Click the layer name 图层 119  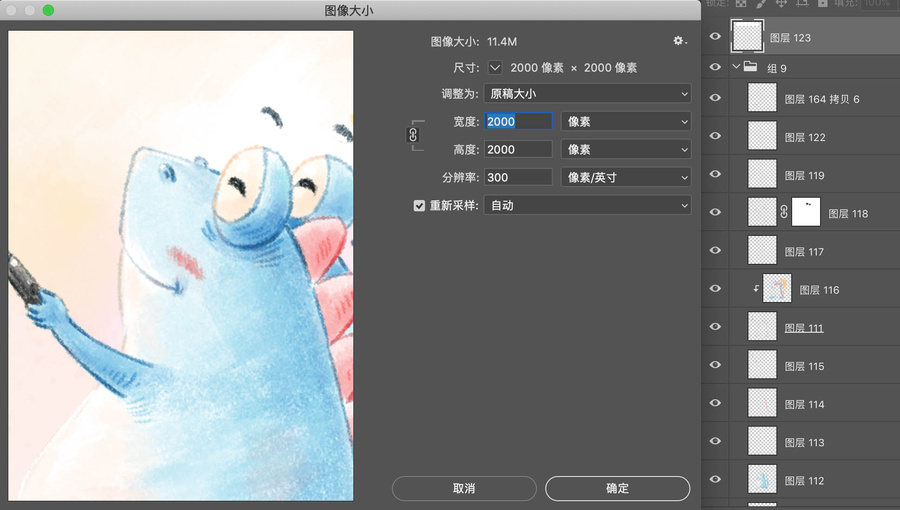[805, 176]
